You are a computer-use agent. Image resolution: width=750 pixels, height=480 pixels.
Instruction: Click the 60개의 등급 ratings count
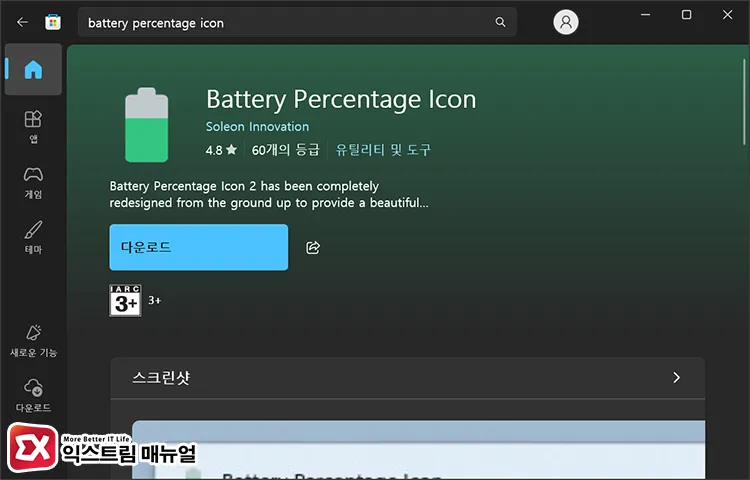tap(285, 150)
